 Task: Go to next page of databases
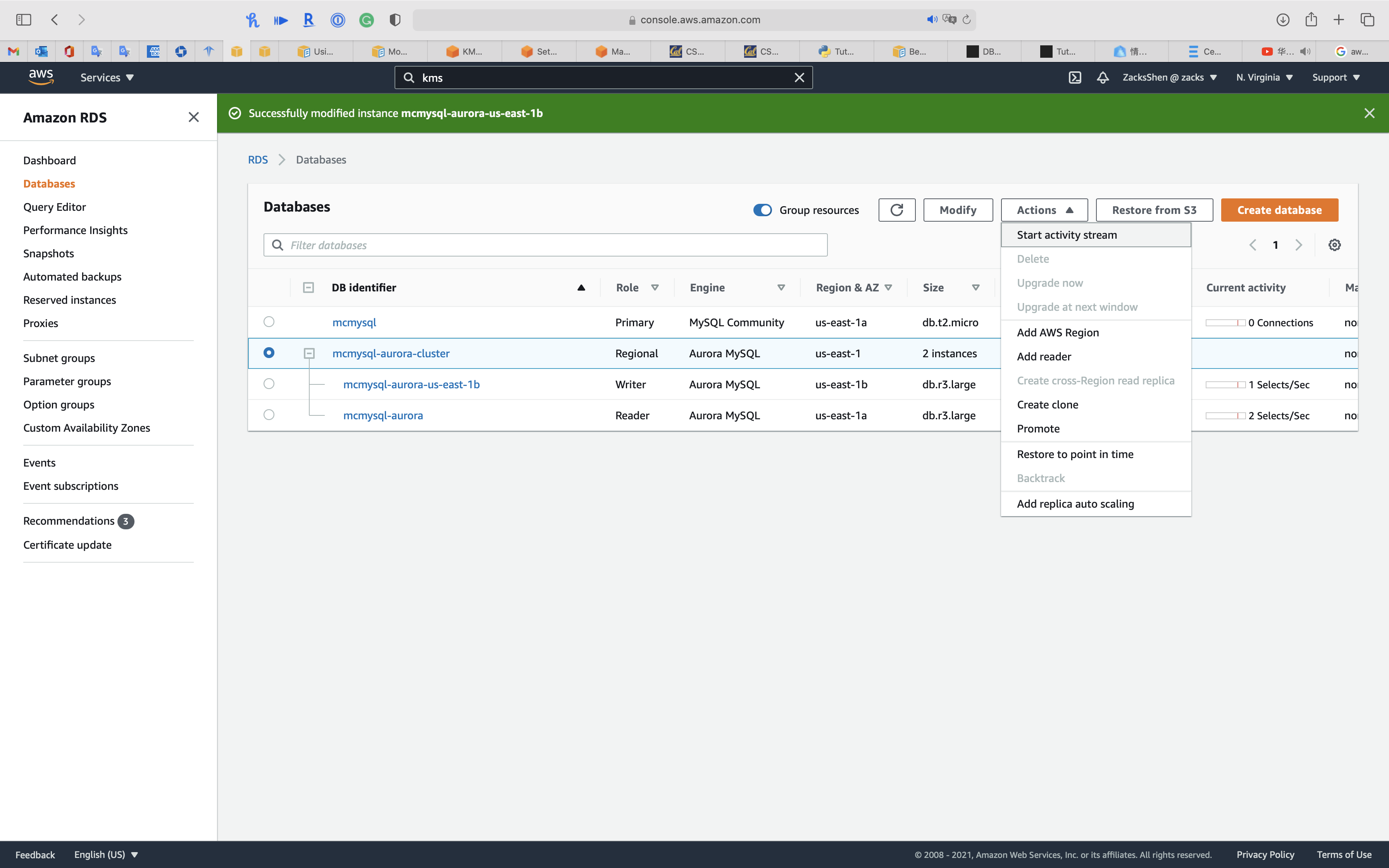coord(1298,245)
